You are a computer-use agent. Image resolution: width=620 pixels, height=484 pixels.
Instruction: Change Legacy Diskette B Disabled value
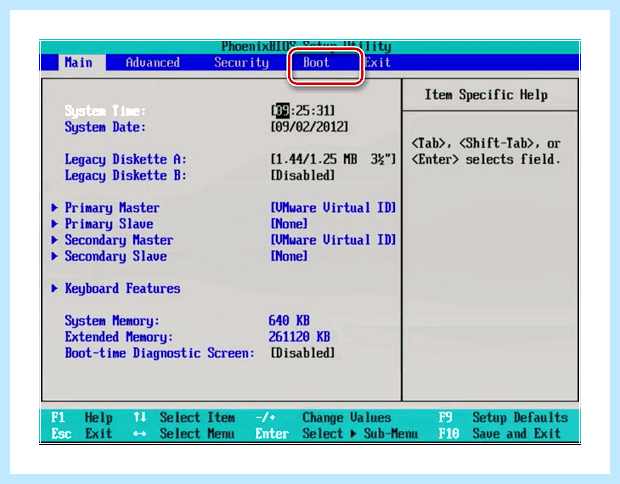302,175
